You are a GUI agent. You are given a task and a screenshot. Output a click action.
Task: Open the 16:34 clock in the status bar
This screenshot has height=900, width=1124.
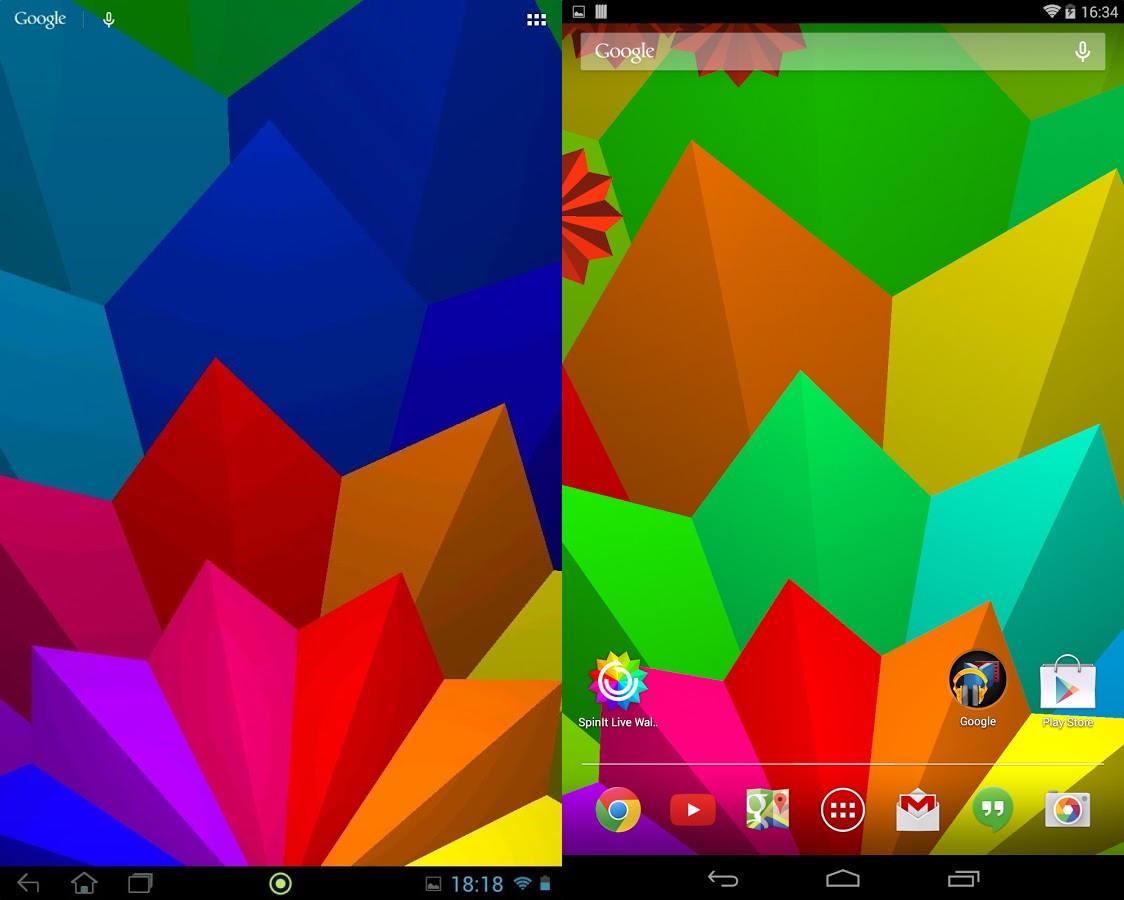[1099, 12]
